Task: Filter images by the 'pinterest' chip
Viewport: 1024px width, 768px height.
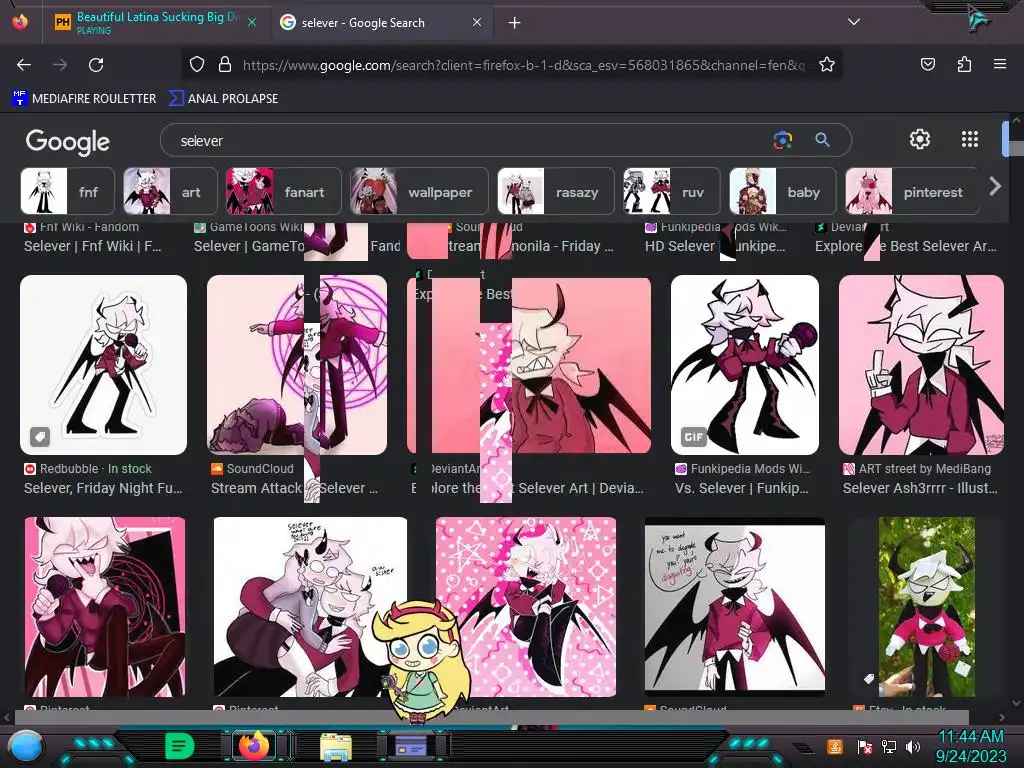Action: tap(912, 191)
